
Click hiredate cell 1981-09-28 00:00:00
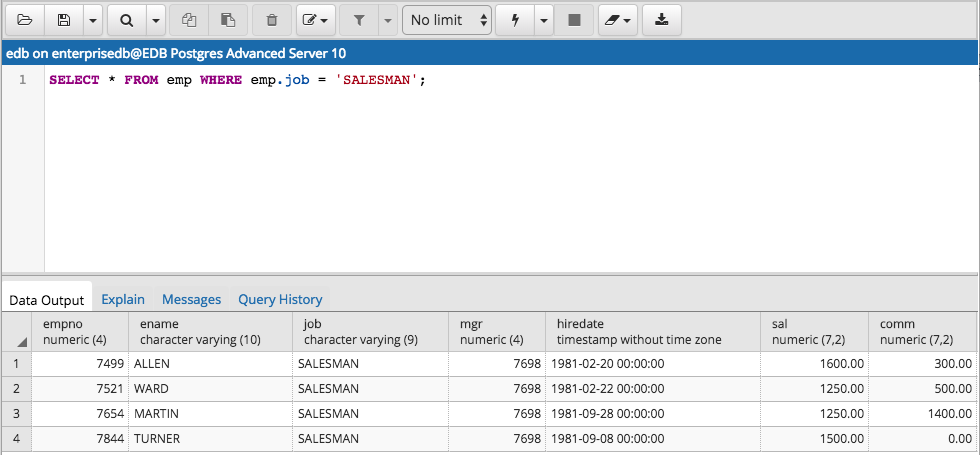pos(653,414)
